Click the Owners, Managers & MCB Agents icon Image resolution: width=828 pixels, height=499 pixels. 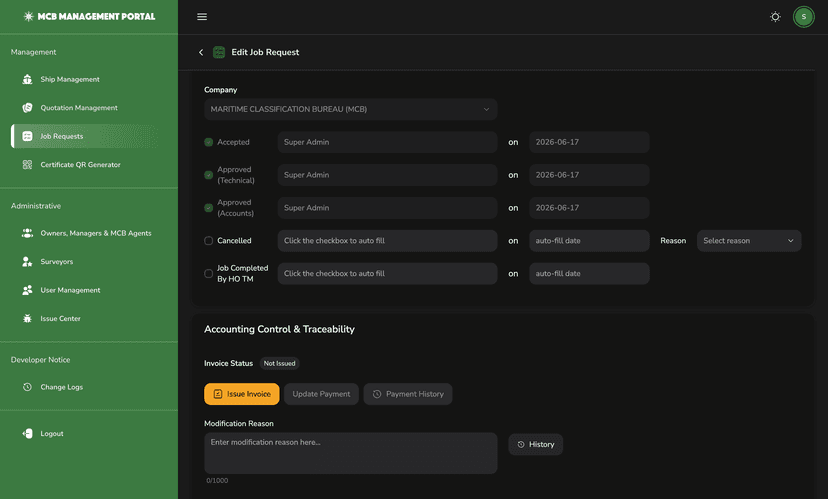pyautogui.click(x=27, y=233)
